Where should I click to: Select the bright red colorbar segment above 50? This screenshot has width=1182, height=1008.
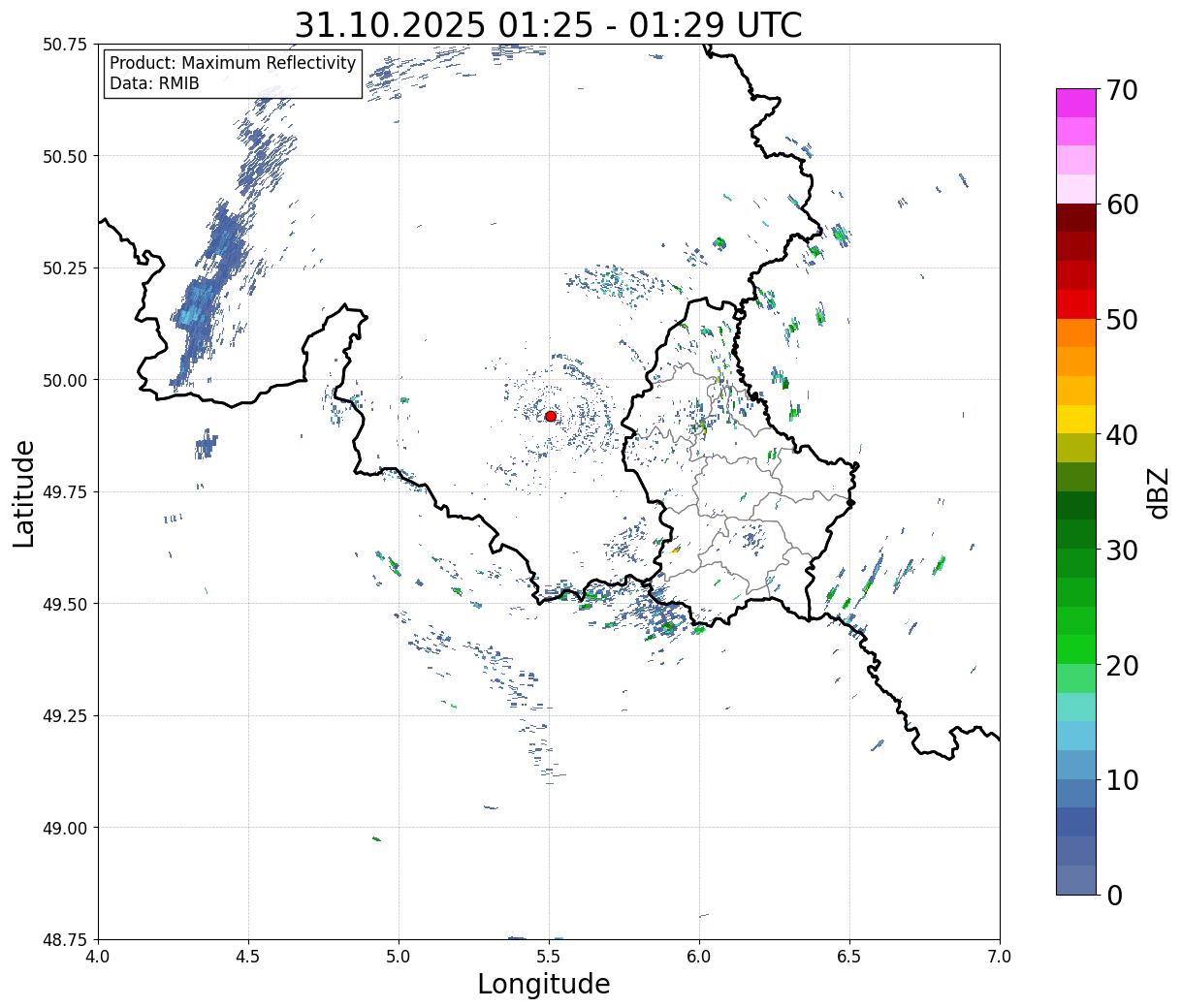coord(1075,304)
